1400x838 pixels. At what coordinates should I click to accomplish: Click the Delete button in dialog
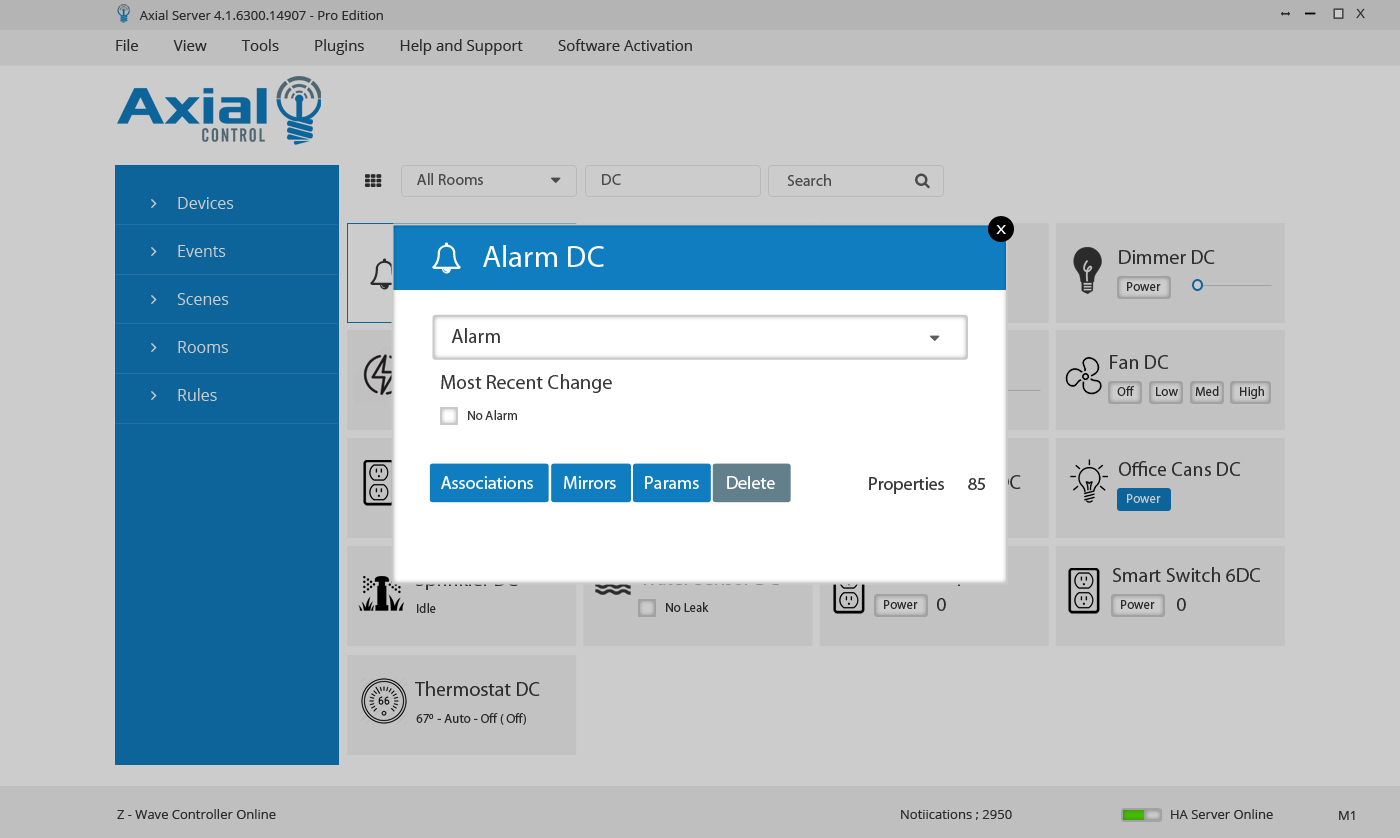751,483
